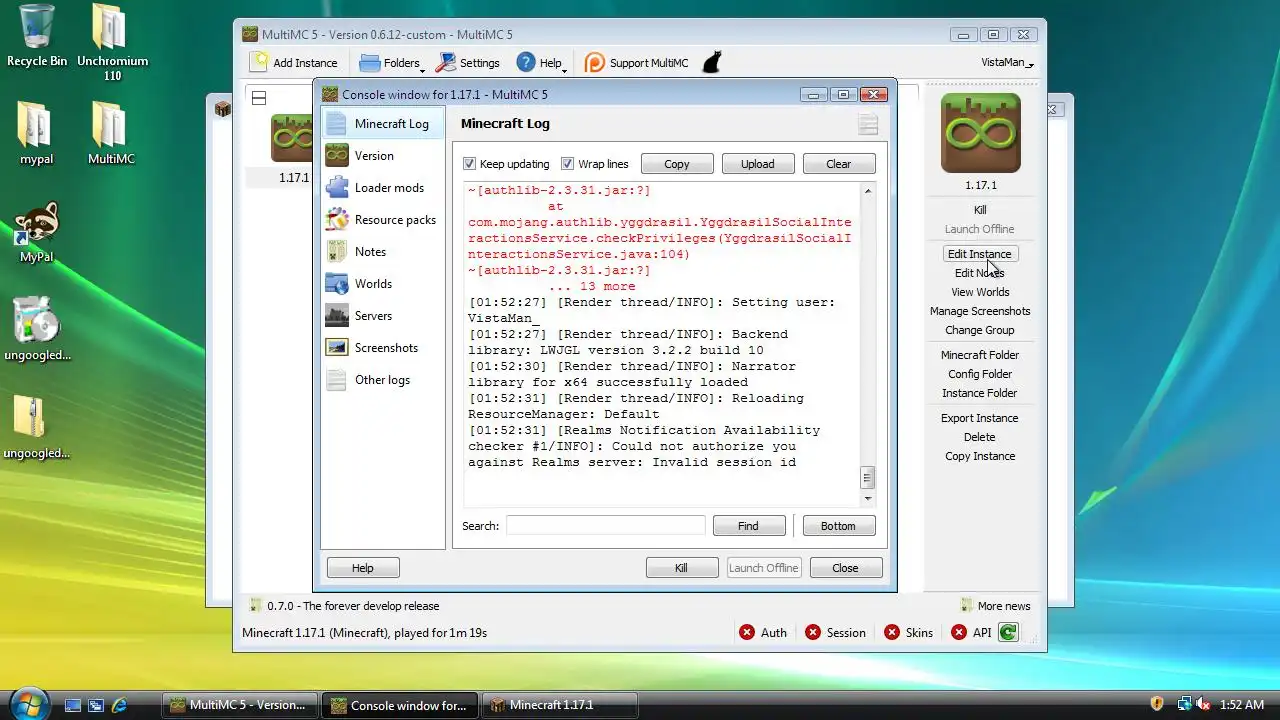The height and width of the screenshot is (720, 1280).
Task: Switch to Minecraft 1.17.1 taskbar button
Action: click(559, 705)
